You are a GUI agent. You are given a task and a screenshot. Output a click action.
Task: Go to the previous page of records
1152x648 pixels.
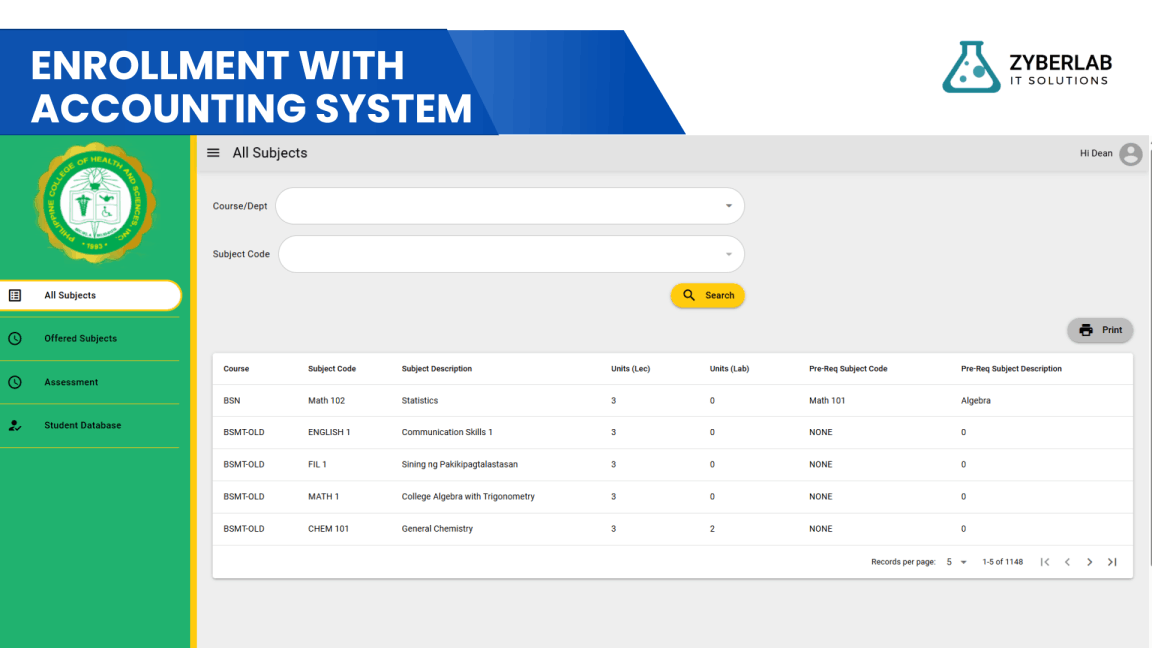(1067, 562)
